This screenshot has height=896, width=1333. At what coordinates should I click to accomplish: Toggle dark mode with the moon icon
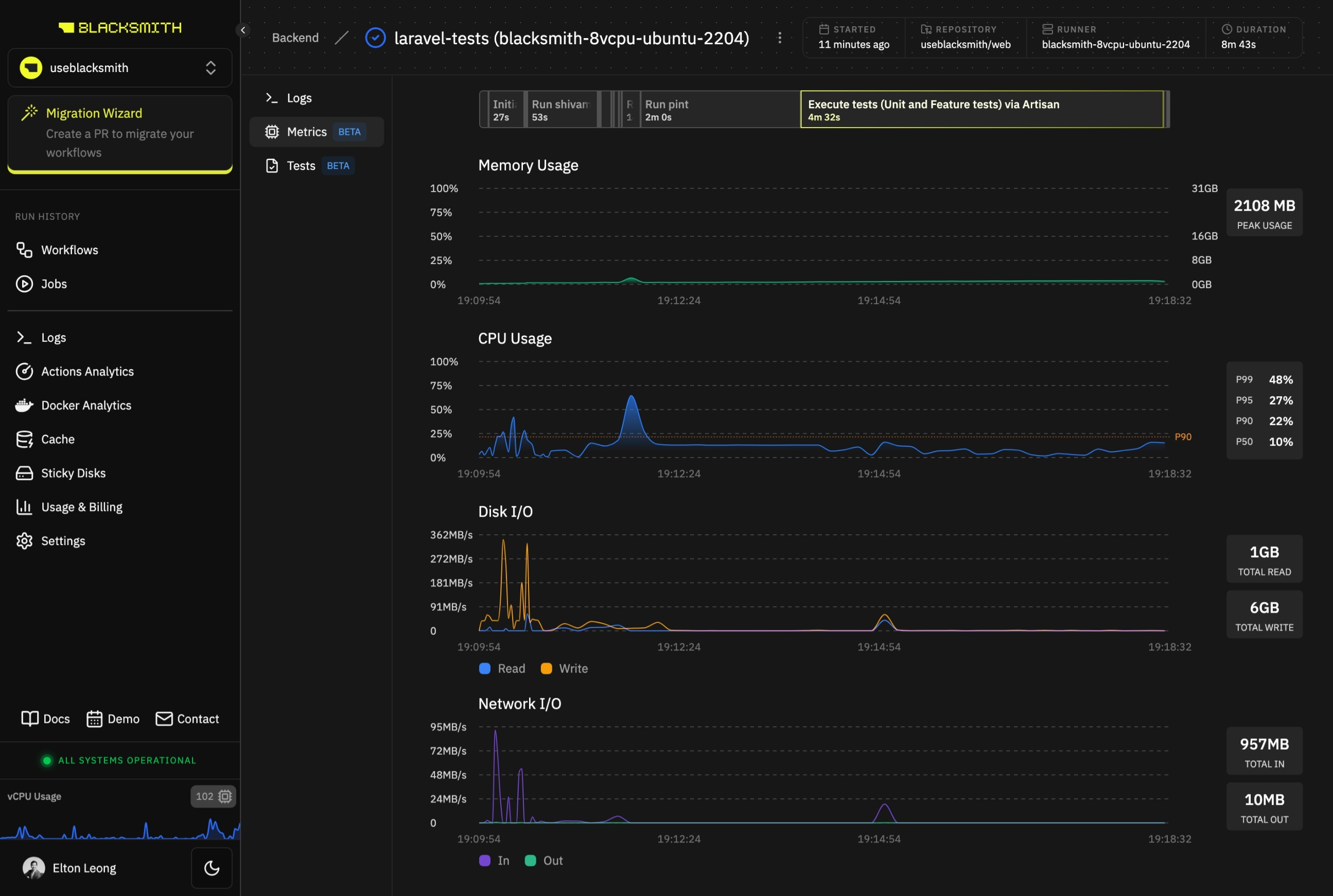coord(212,867)
